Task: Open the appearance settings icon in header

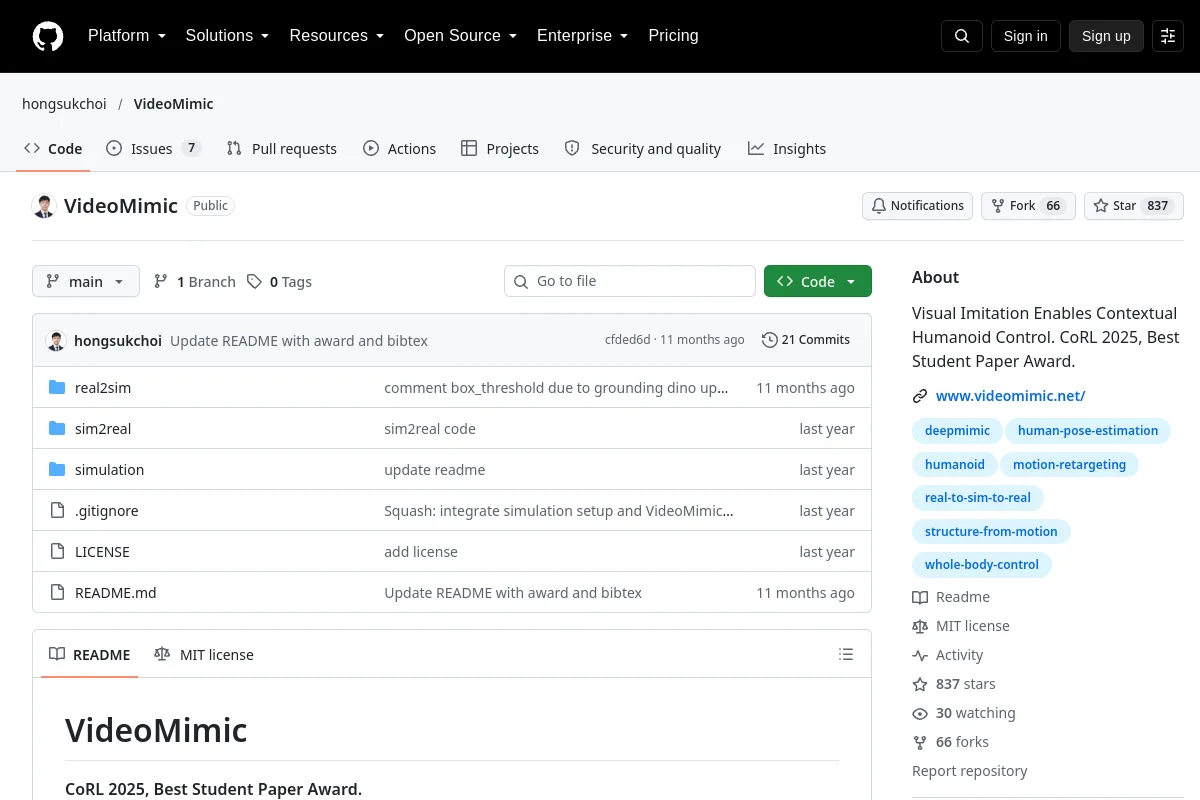Action: tap(1168, 36)
